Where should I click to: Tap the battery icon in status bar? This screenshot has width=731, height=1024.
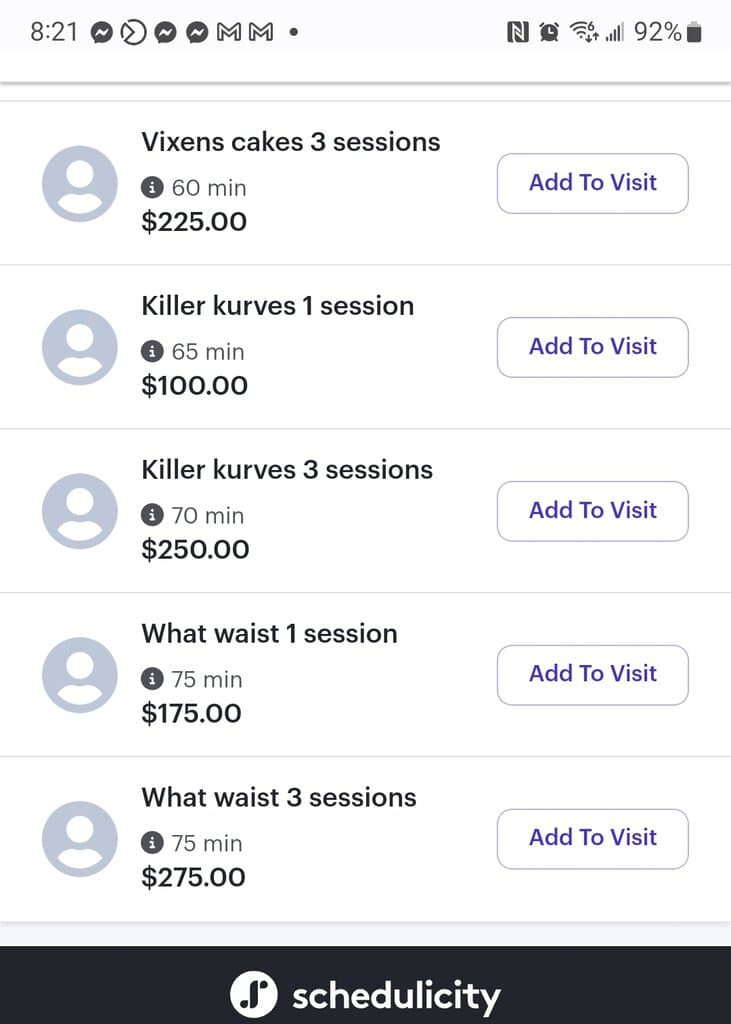(x=695, y=33)
